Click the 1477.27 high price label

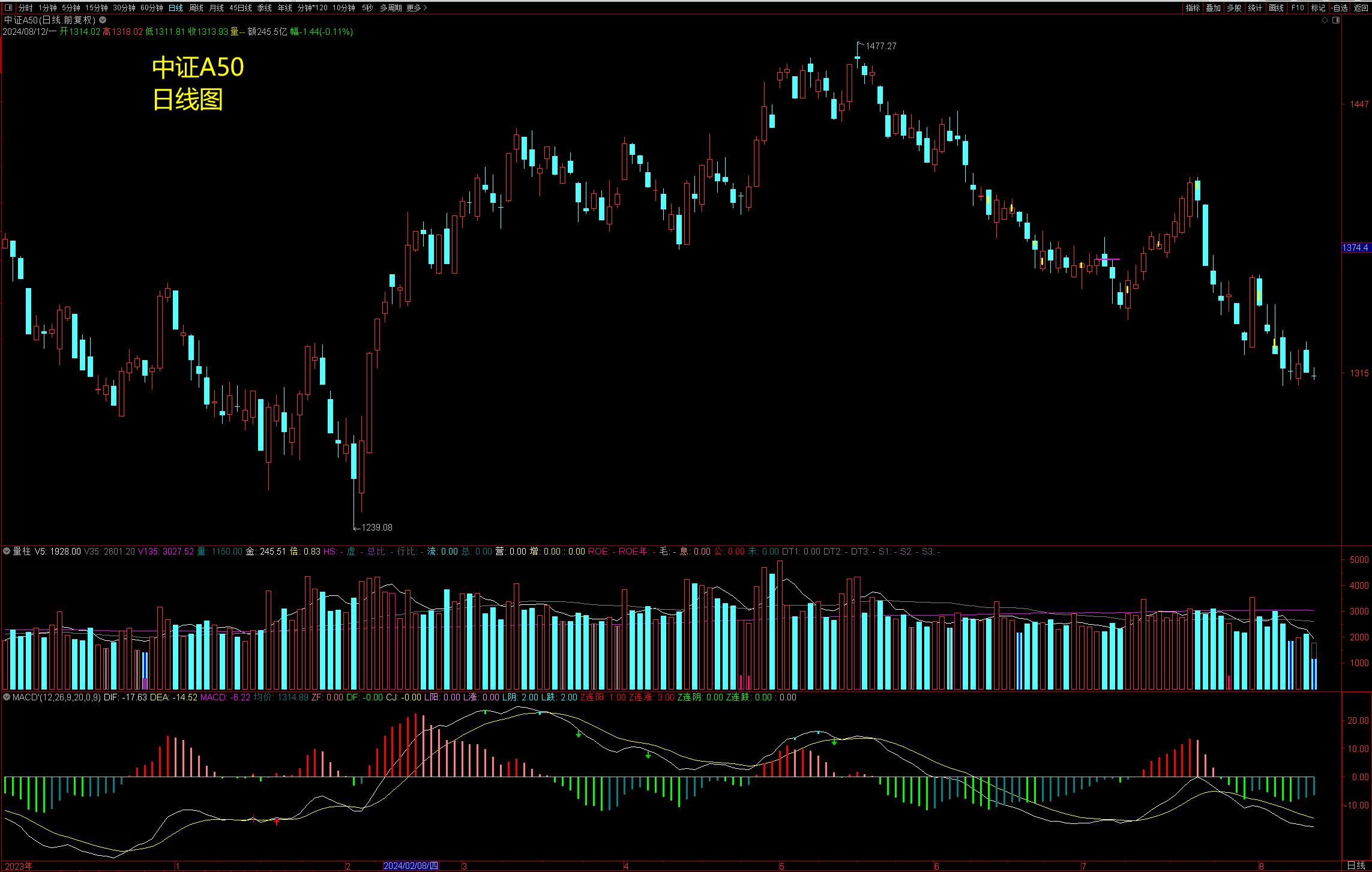pos(881,46)
